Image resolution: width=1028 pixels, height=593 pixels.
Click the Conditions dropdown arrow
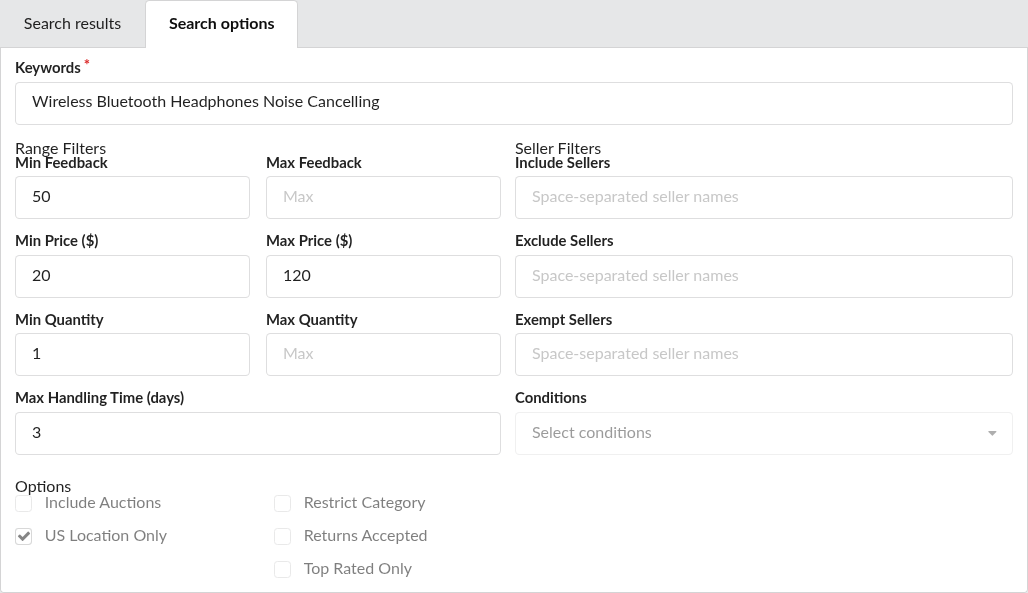pyautogui.click(x=992, y=433)
